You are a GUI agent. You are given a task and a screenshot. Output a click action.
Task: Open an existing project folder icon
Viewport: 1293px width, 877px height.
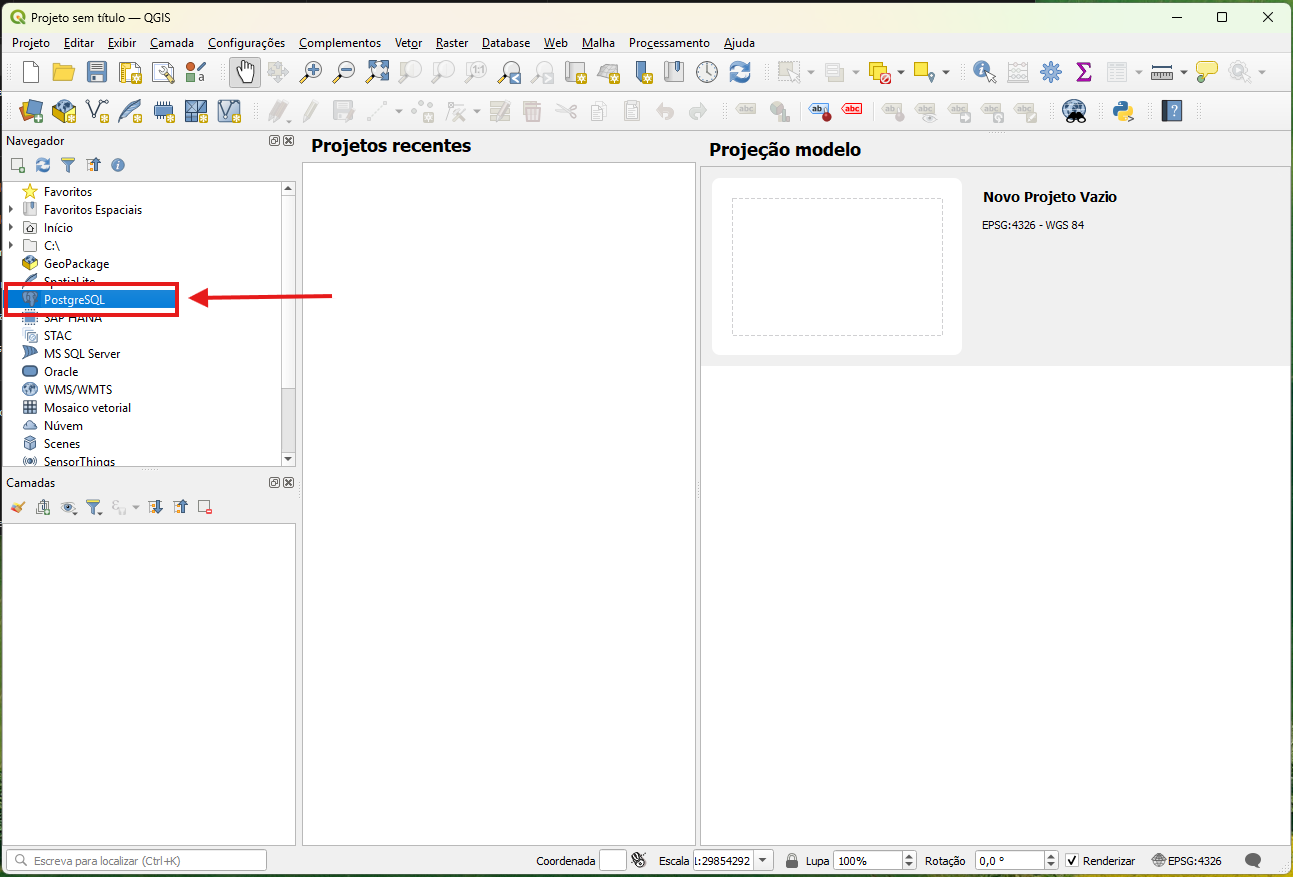64,72
